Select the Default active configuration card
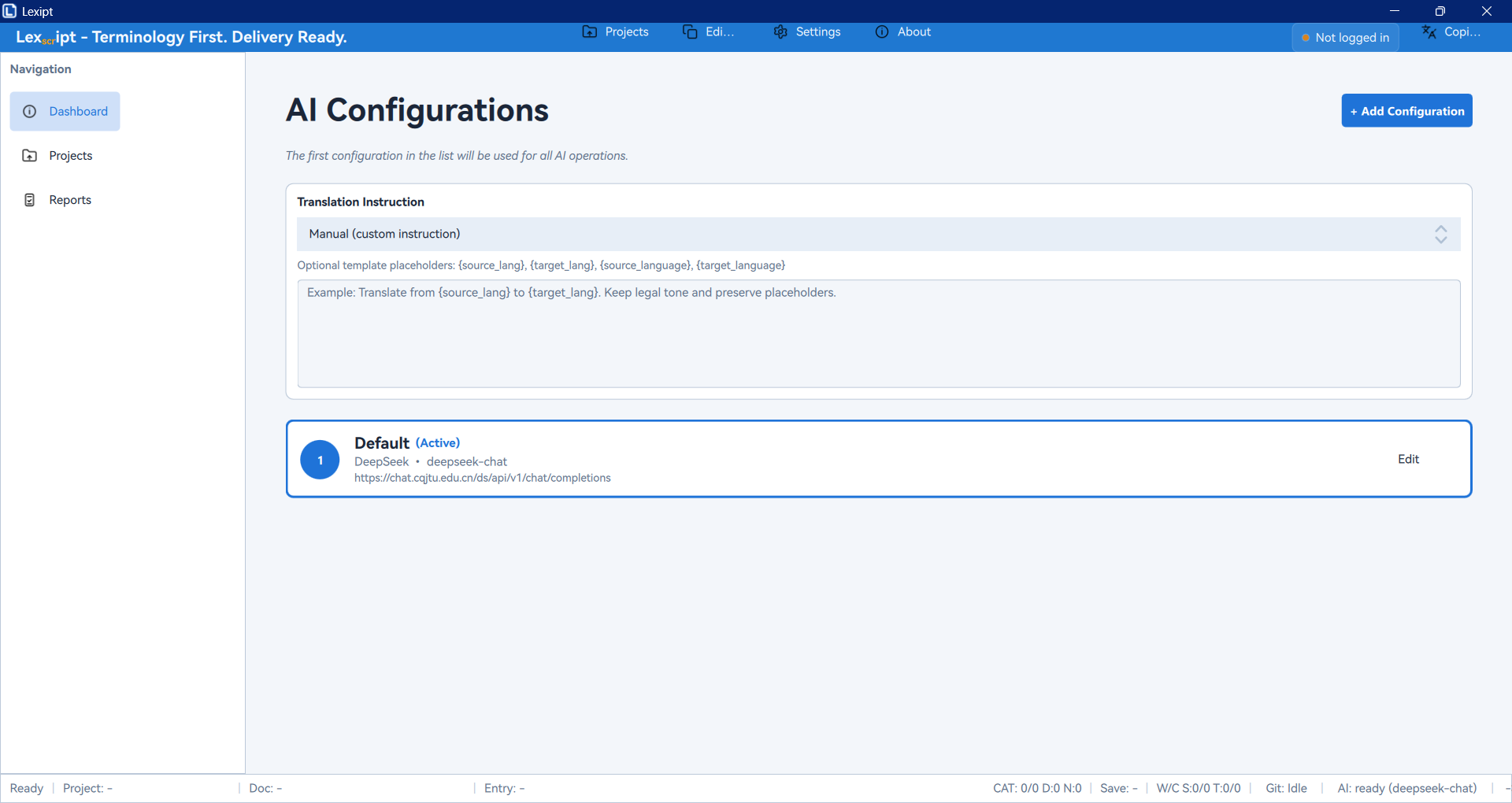1512x803 pixels. tap(866, 460)
